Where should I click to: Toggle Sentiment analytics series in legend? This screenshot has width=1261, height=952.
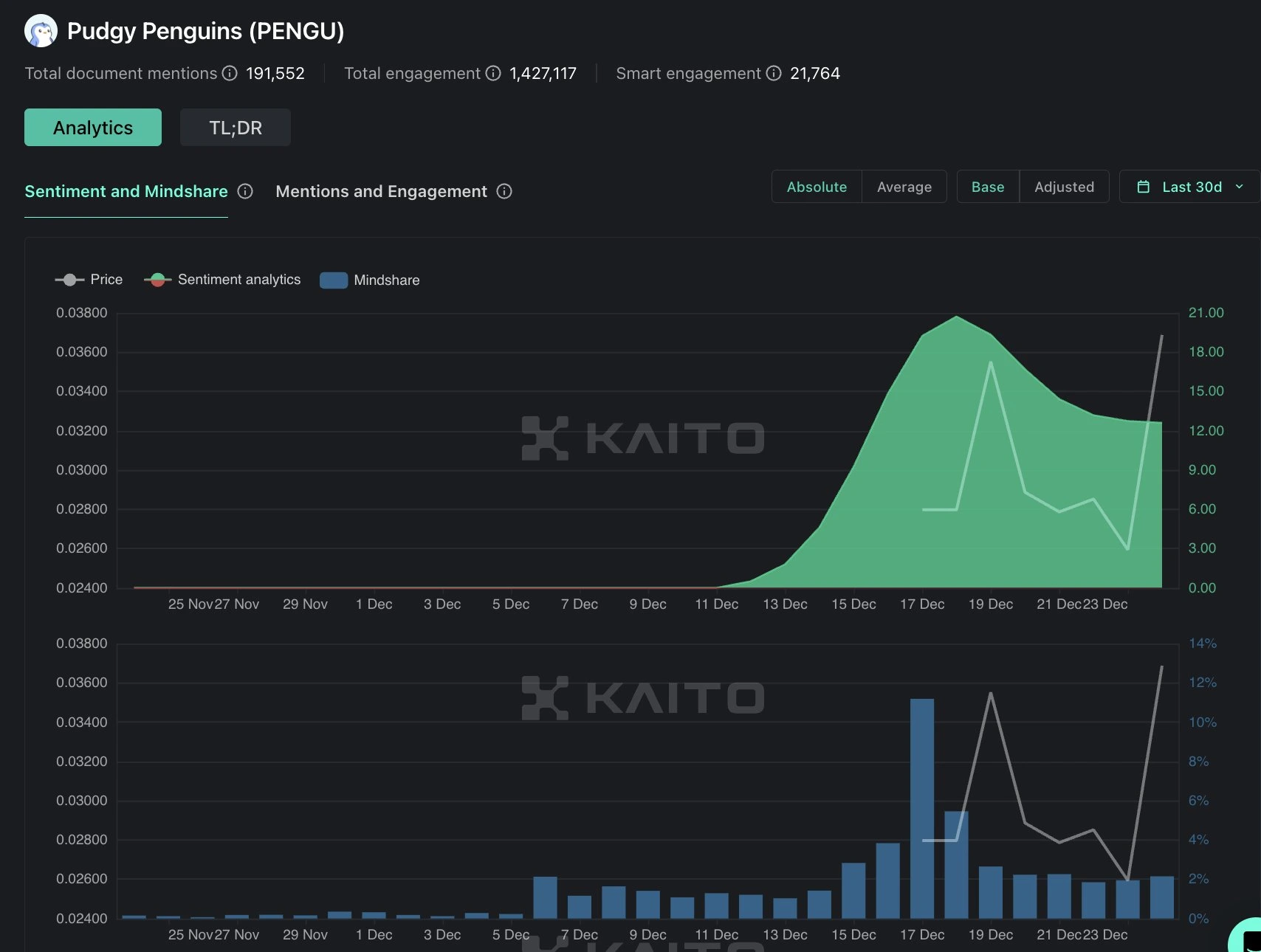tap(222, 280)
